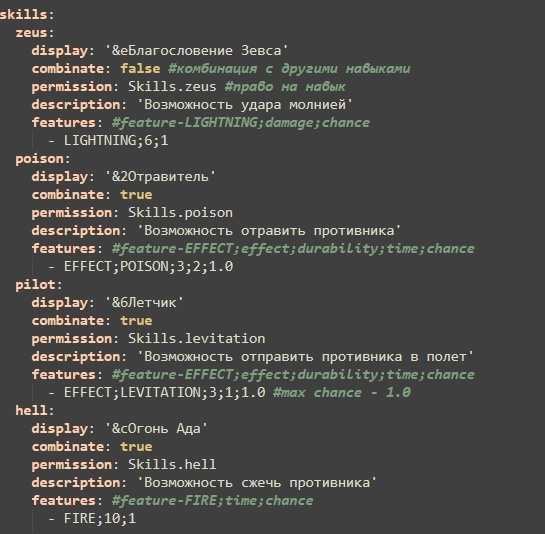Click the '&2Отравитель' display string
The width and height of the screenshot is (545, 534).
(x=160, y=177)
